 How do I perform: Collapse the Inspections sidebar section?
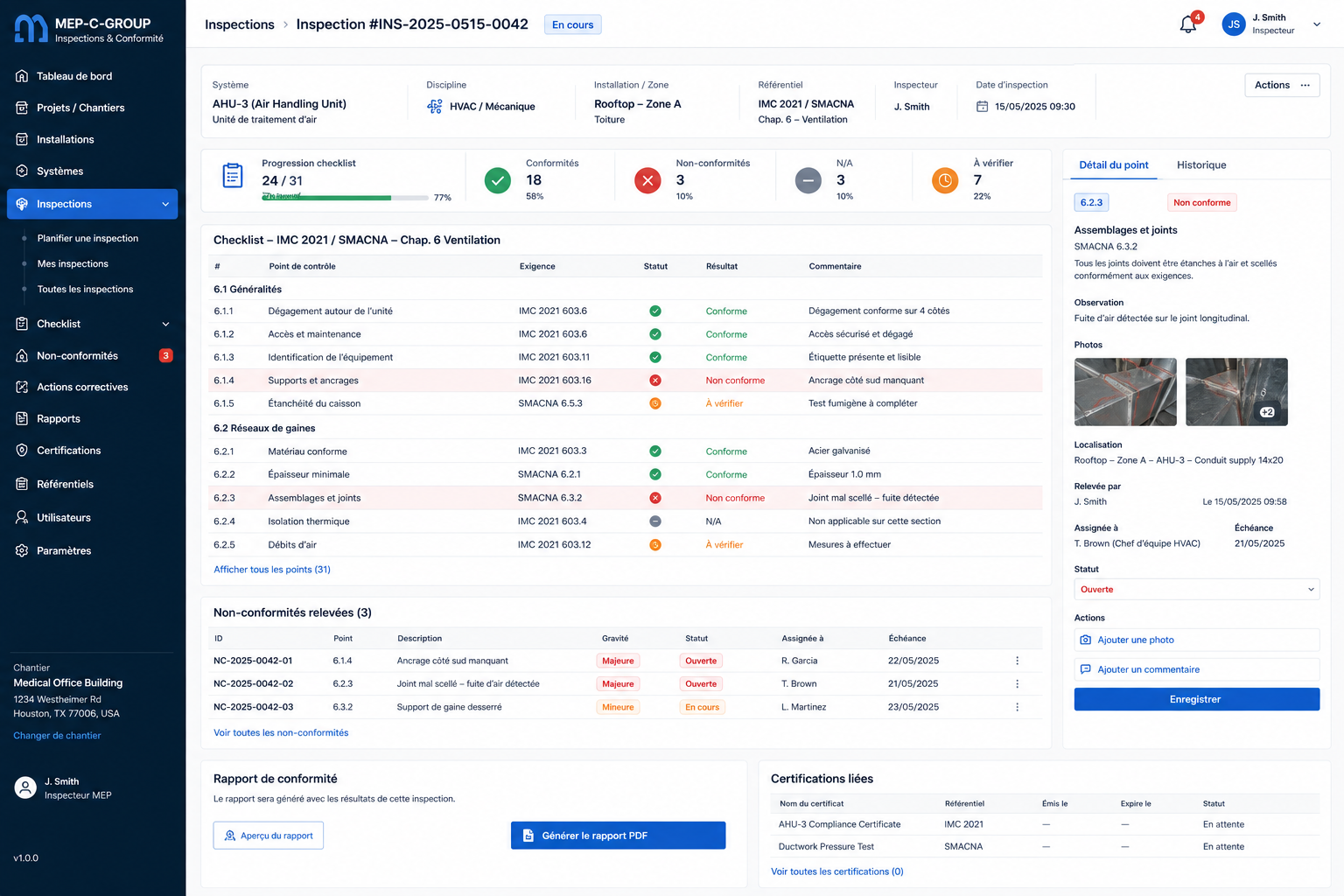click(x=165, y=204)
